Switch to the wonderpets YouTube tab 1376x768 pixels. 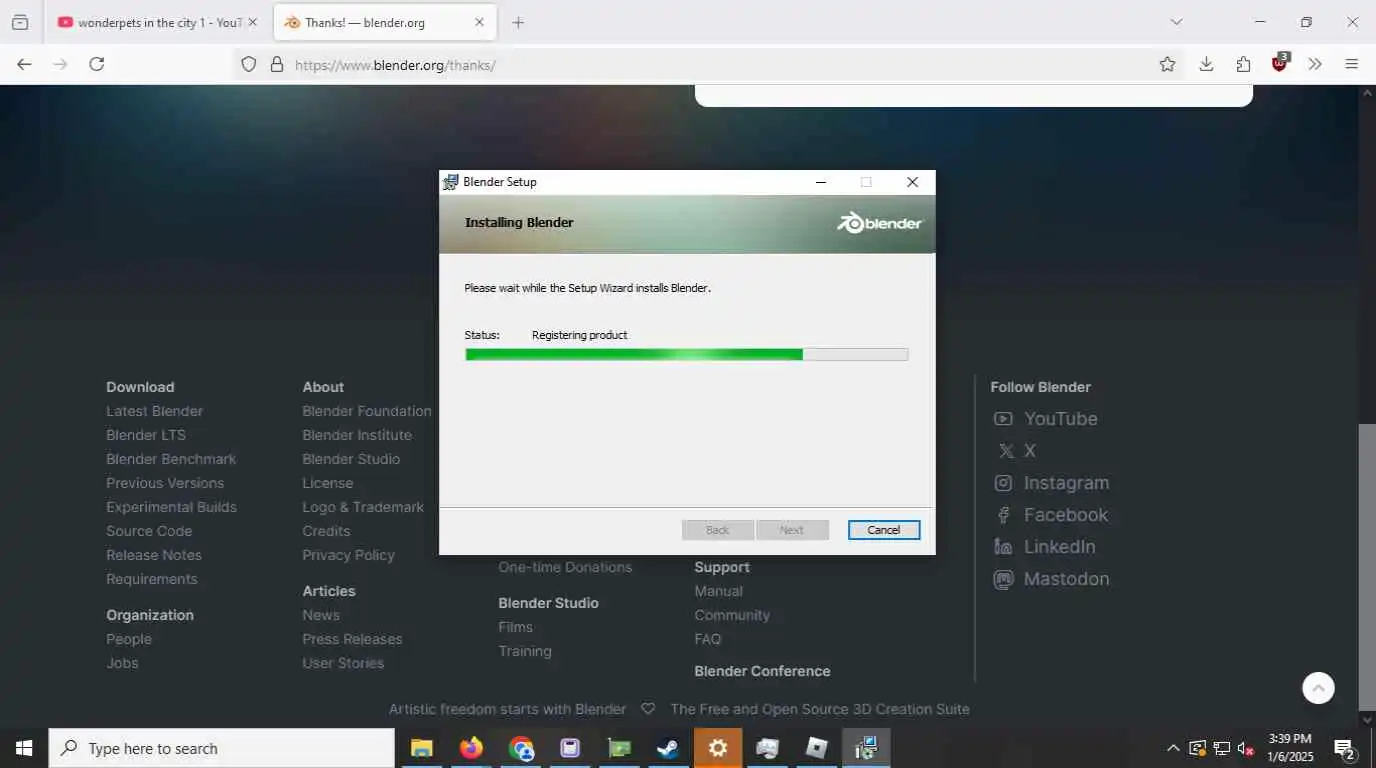point(148,22)
